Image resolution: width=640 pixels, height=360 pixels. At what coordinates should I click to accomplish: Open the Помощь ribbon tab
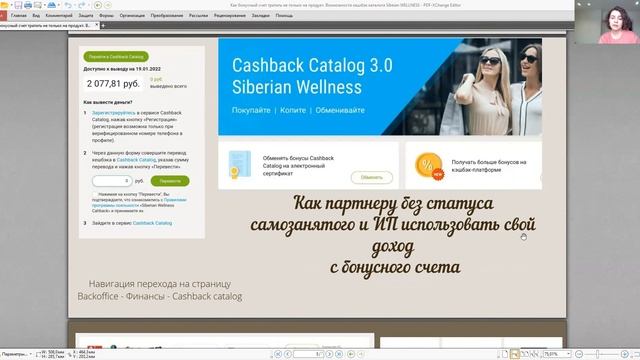coord(284,16)
